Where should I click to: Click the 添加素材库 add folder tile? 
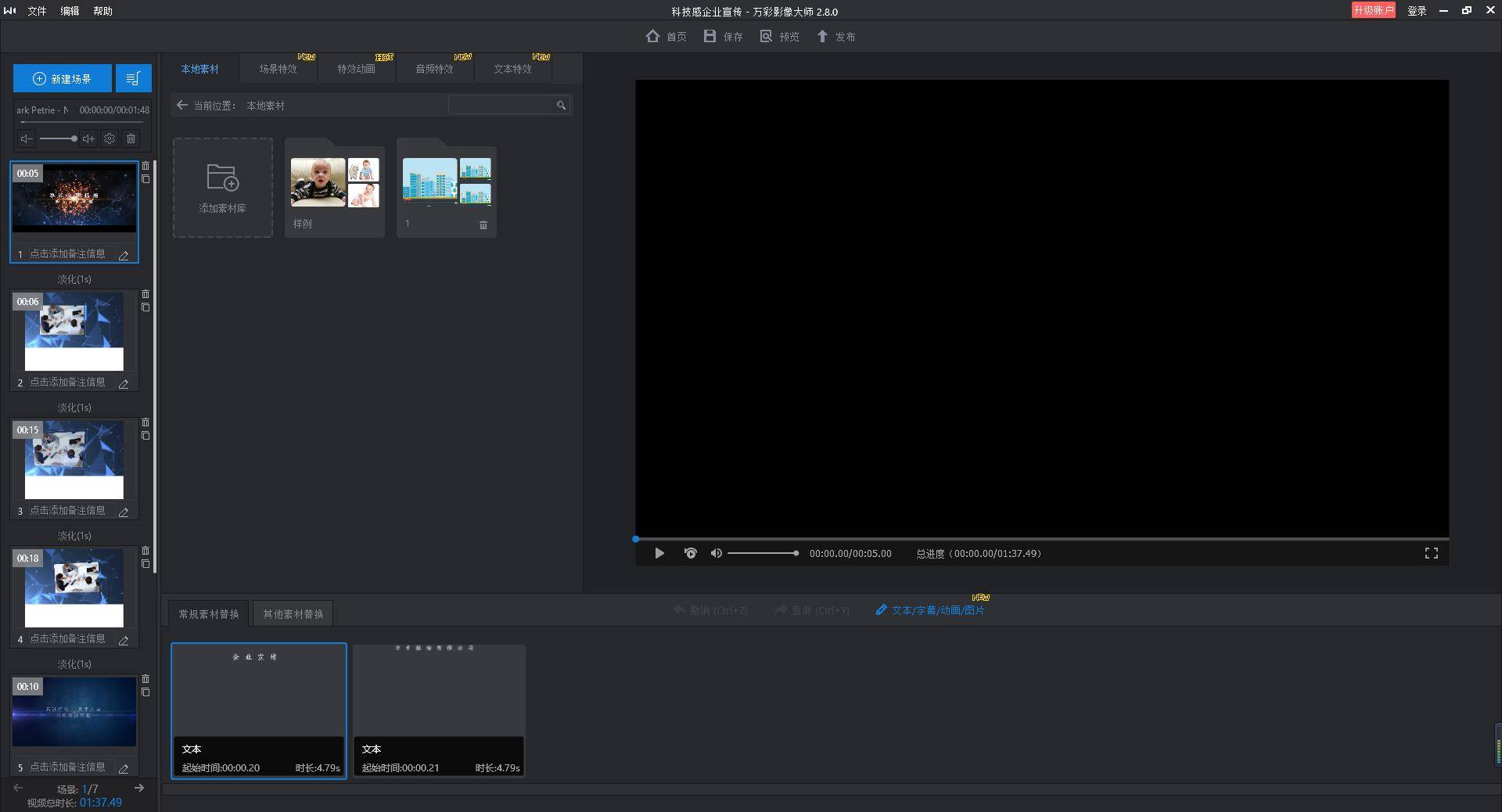[x=223, y=188]
